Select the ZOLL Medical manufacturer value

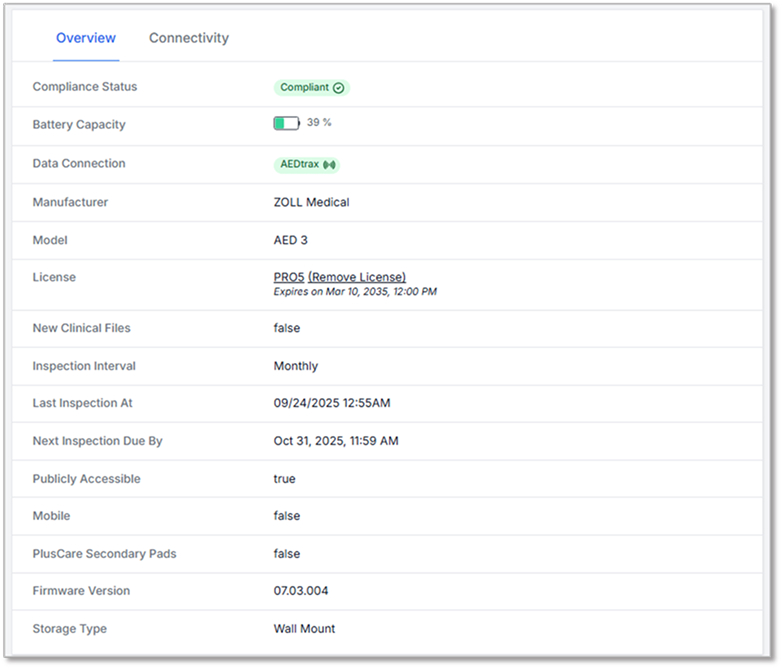311,203
